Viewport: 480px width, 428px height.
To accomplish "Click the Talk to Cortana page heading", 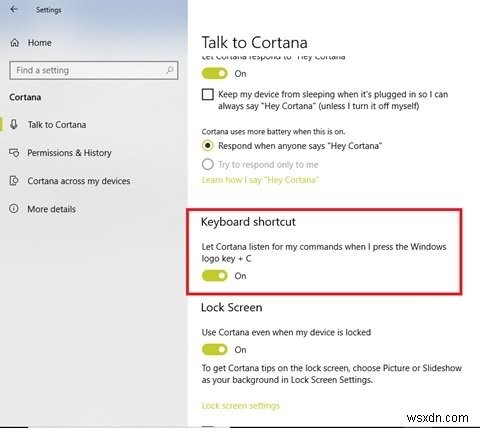I will pyautogui.click(x=254, y=43).
